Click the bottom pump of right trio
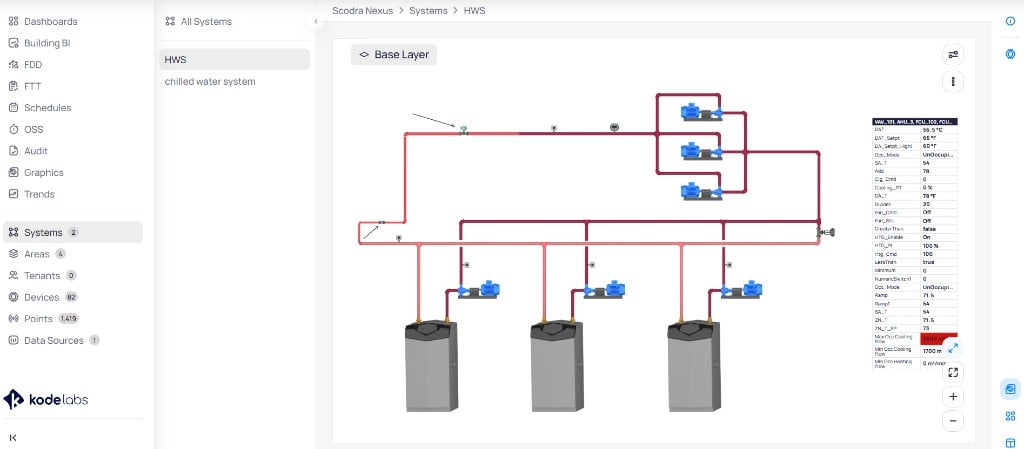 (701, 191)
